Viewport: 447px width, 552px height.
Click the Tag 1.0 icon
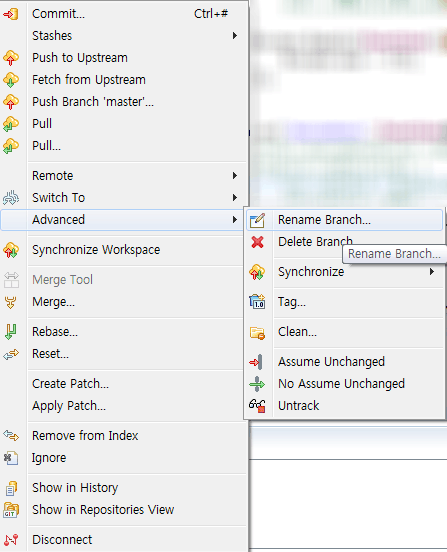point(257,302)
